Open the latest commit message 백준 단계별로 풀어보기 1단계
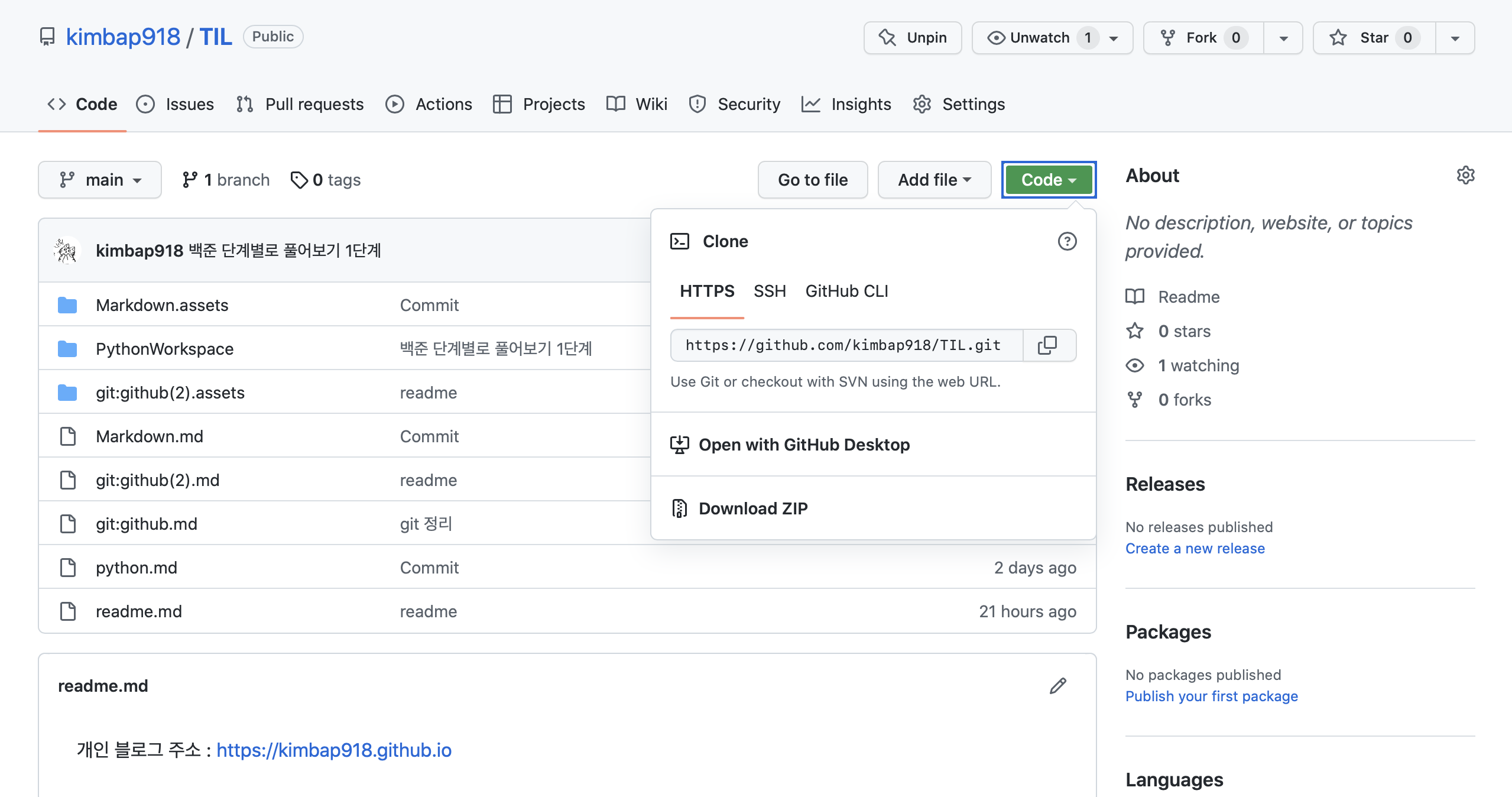Viewport: 1512px width, 797px height. [285, 251]
